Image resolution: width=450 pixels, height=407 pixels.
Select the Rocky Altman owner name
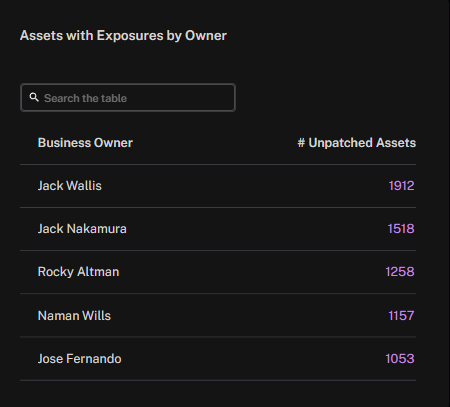tap(78, 272)
